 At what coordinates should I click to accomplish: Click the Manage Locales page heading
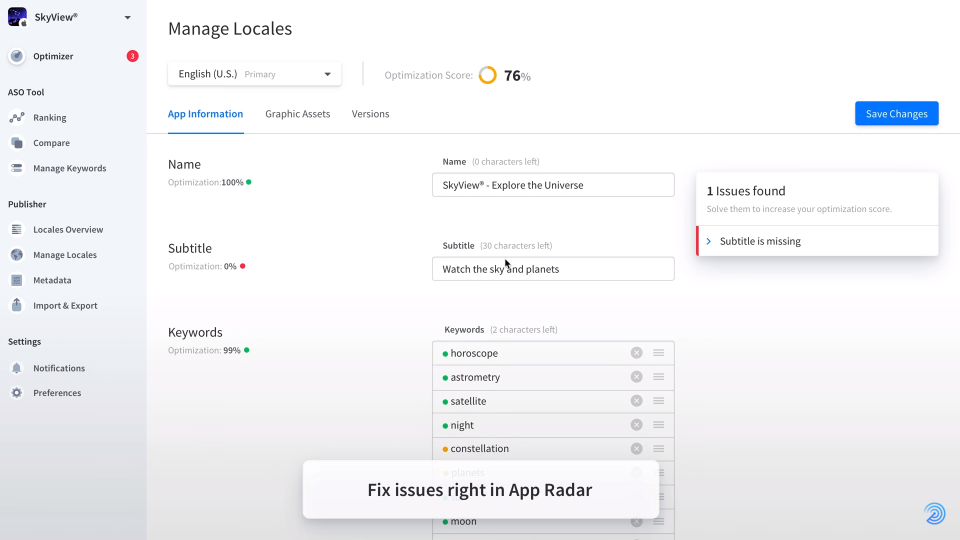coord(230,29)
